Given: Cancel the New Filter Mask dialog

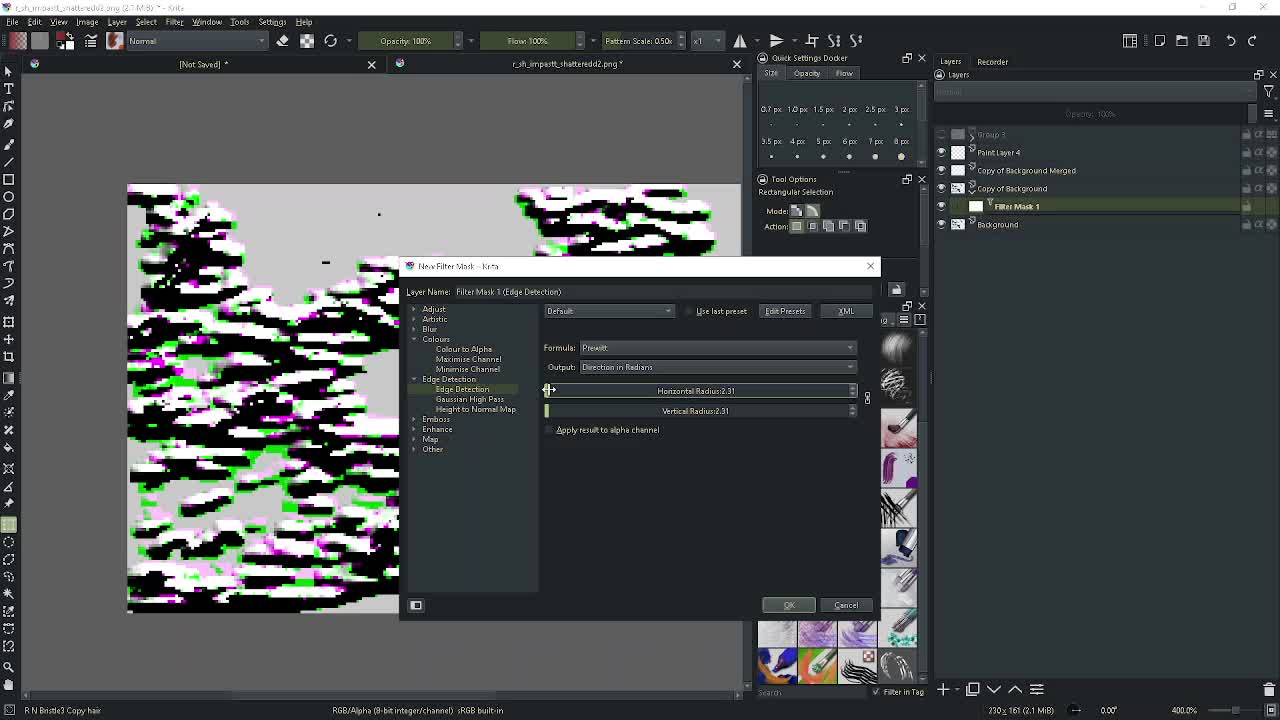Looking at the screenshot, I should point(846,605).
